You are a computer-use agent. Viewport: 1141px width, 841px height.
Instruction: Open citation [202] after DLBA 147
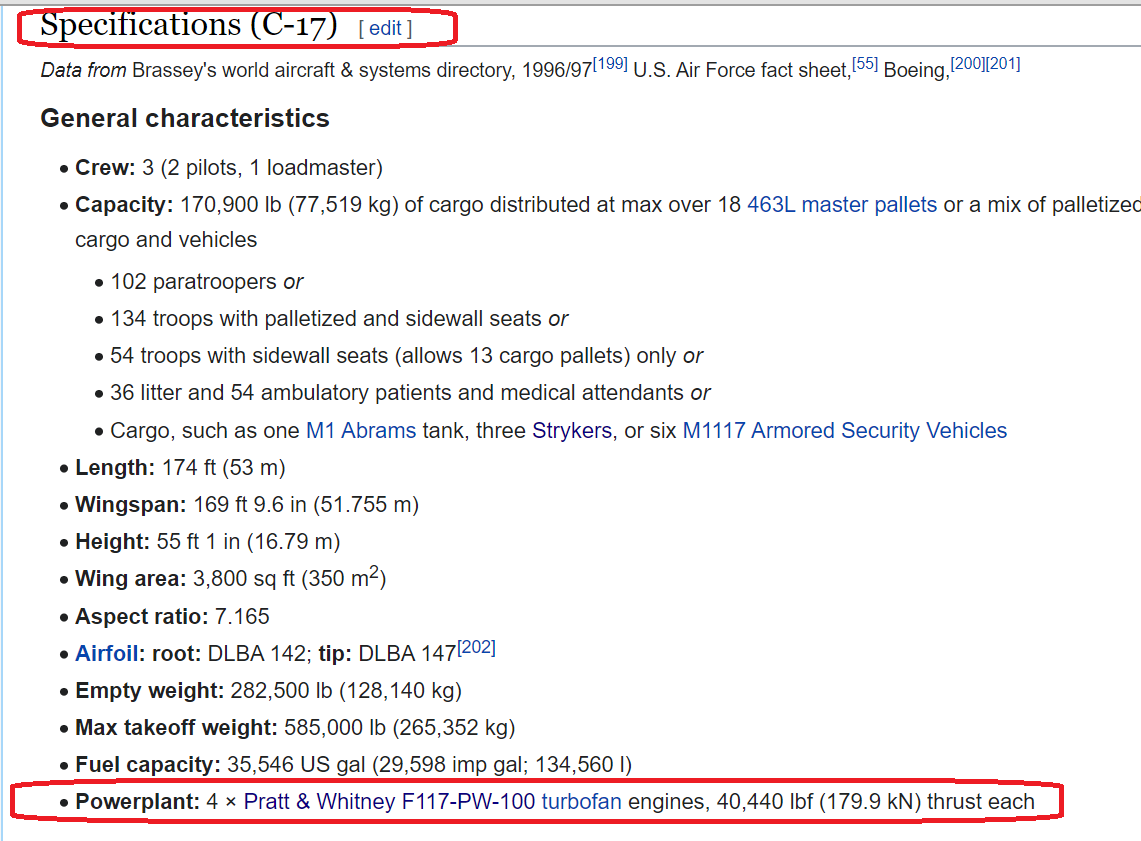(x=477, y=647)
